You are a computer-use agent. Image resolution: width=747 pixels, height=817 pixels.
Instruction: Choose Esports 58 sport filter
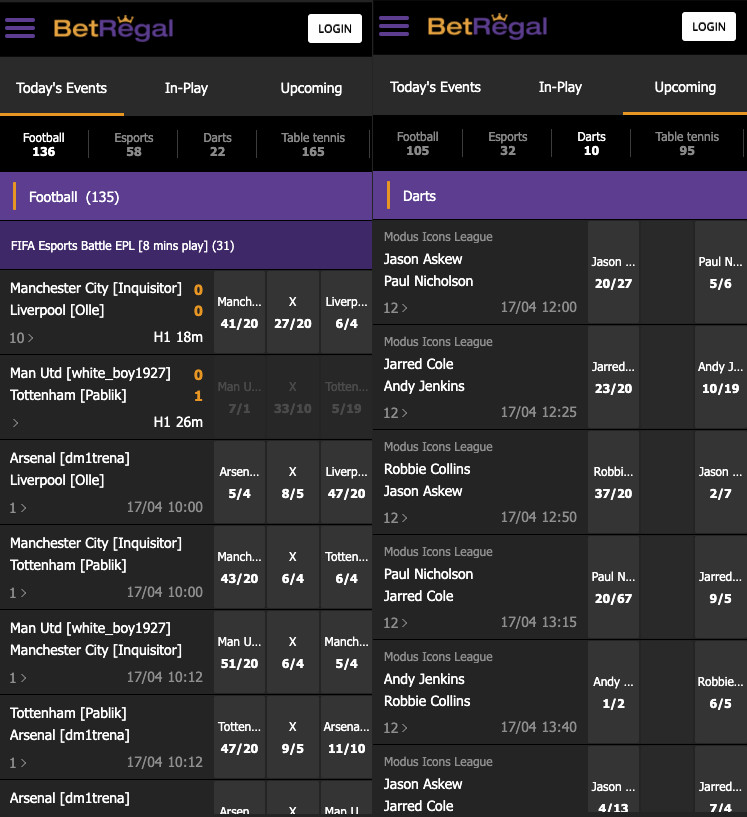tap(133, 144)
